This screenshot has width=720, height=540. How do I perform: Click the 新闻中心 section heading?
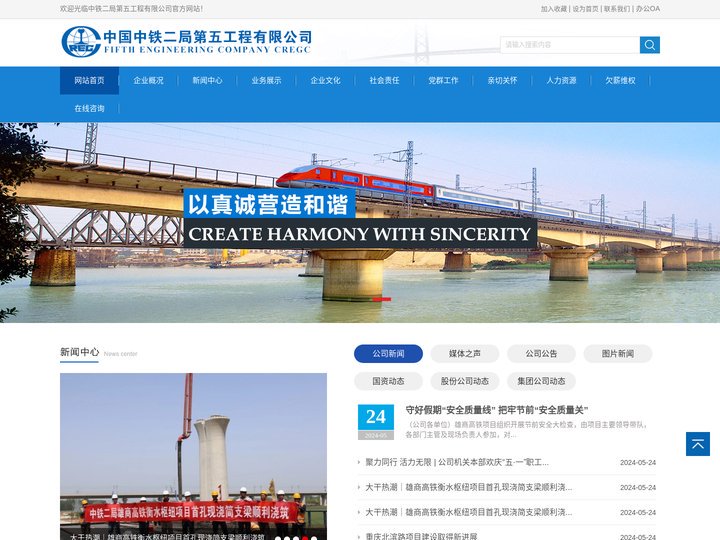coord(79,352)
